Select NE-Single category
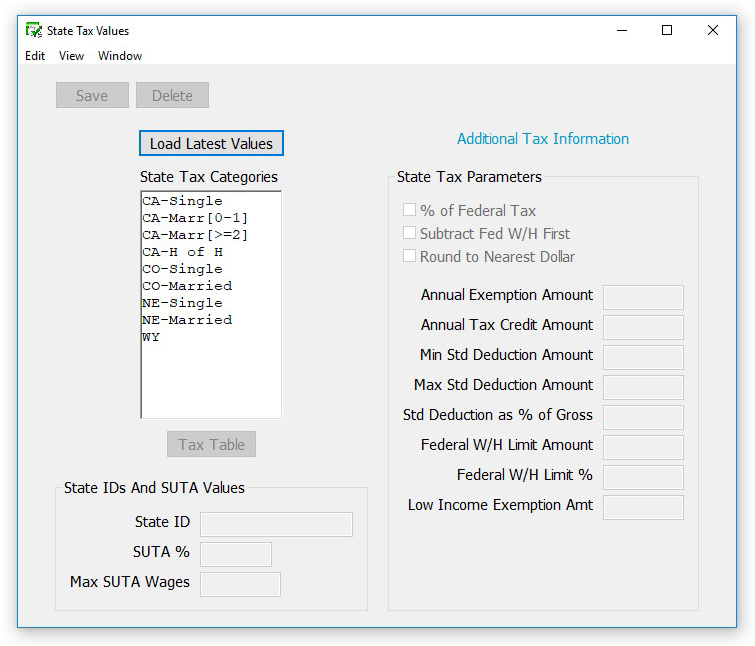The width and height of the screenshot is (755, 646). (x=211, y=303)
